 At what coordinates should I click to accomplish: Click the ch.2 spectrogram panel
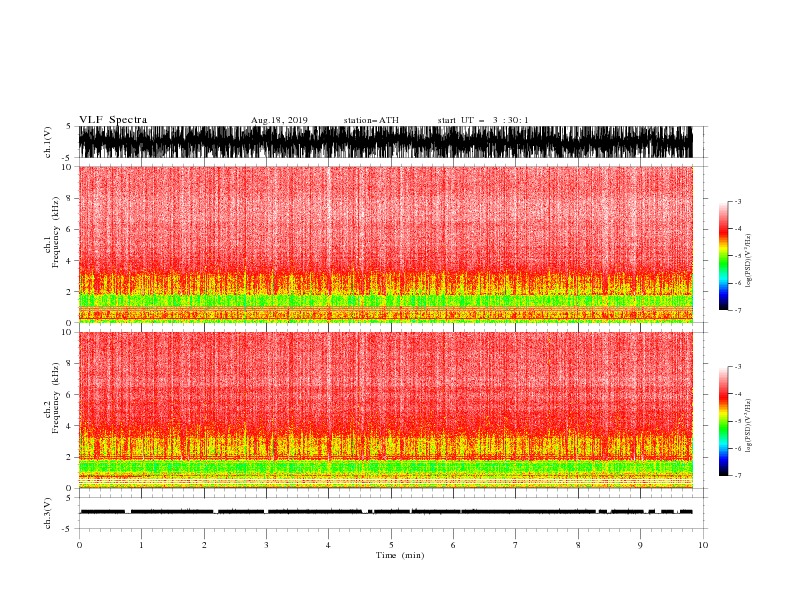tap(386, 410)
